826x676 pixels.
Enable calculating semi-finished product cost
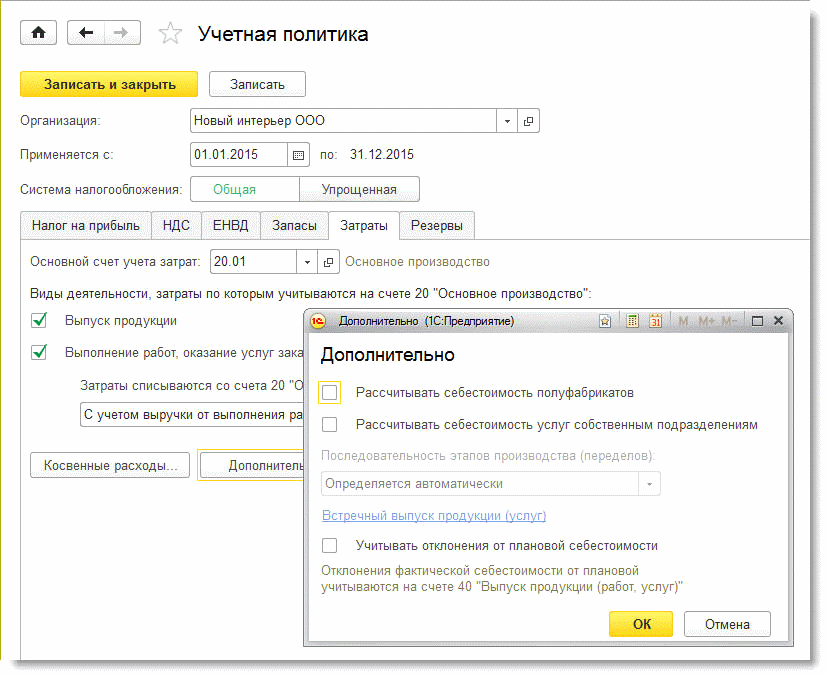330,393
